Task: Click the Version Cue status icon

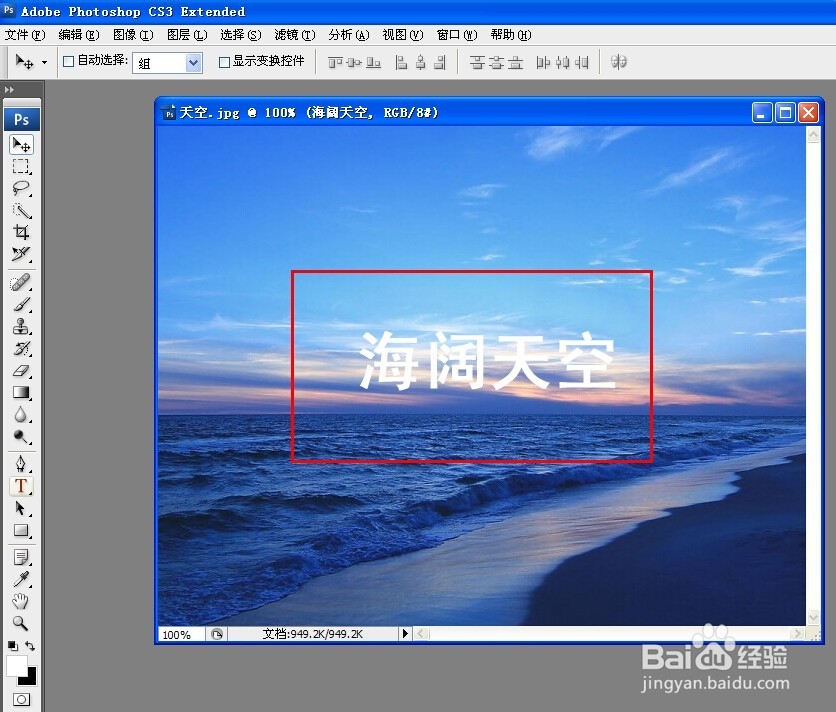Action: pyautogui.click(x=216, y=634)
